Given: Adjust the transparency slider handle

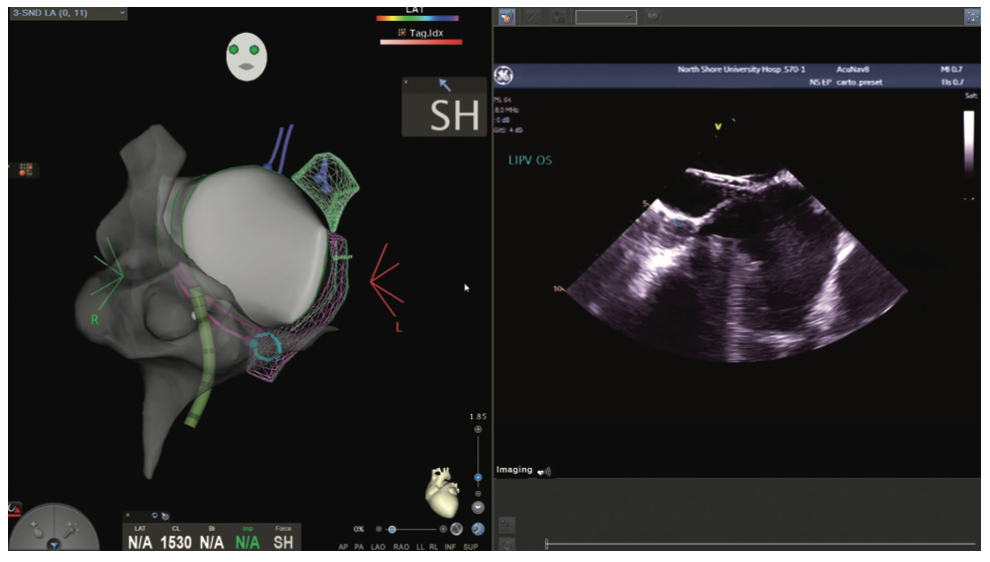Looking at the screenshot, I should click(x=392, y=529).
